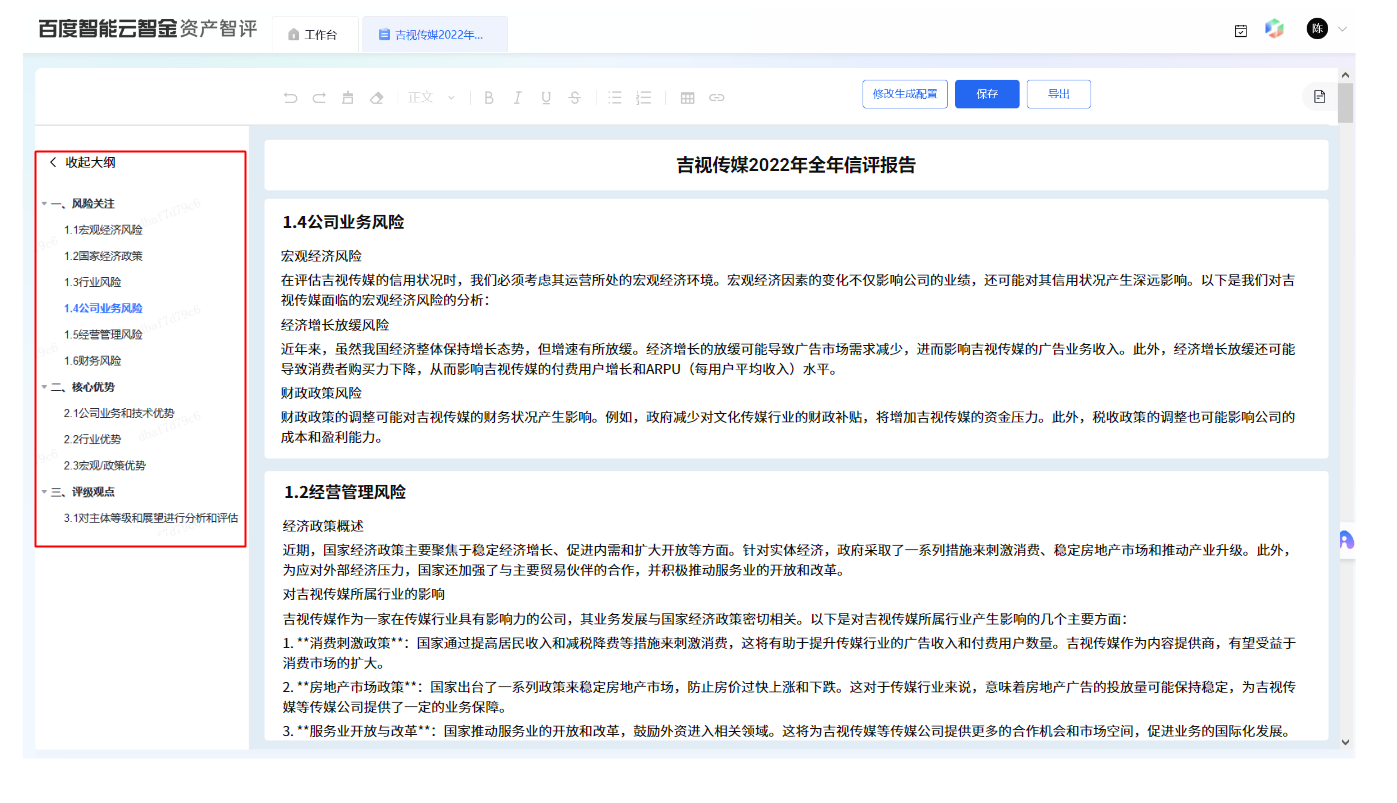The width and height of the screenshot is (1397, 803).
Task: Click the 经济增长放缓风险 subheading
Action: pyautogui.click(x=335, y=325)
